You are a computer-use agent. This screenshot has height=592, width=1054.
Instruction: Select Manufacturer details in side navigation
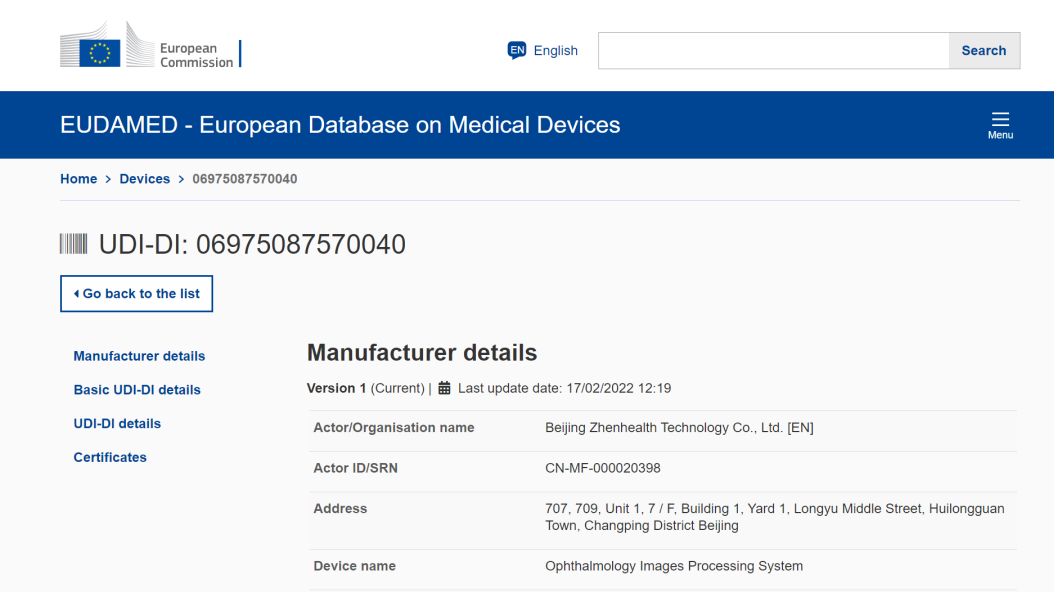tap(139, 356)
